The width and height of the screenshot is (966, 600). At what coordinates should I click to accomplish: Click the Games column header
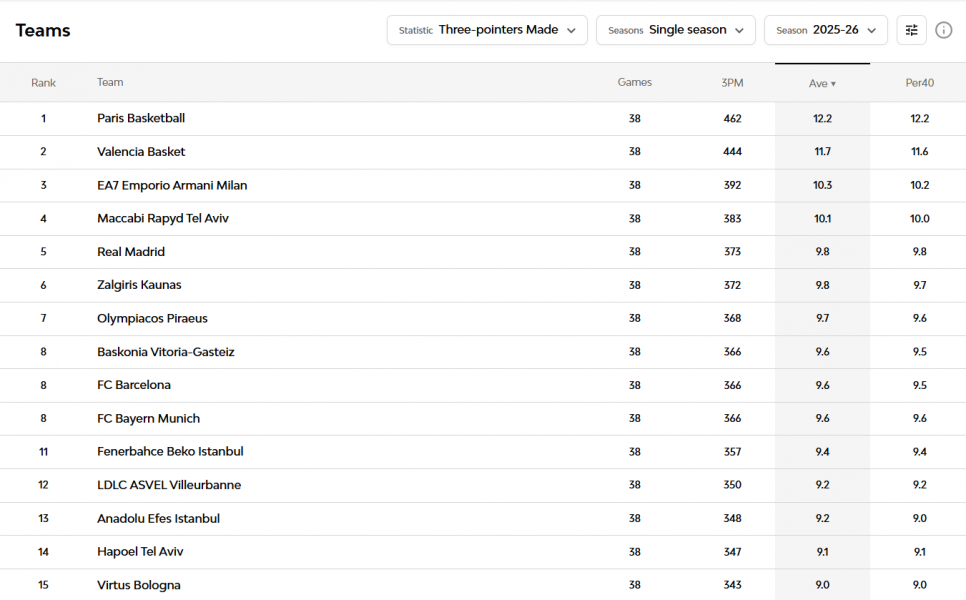tap(634, 83)
